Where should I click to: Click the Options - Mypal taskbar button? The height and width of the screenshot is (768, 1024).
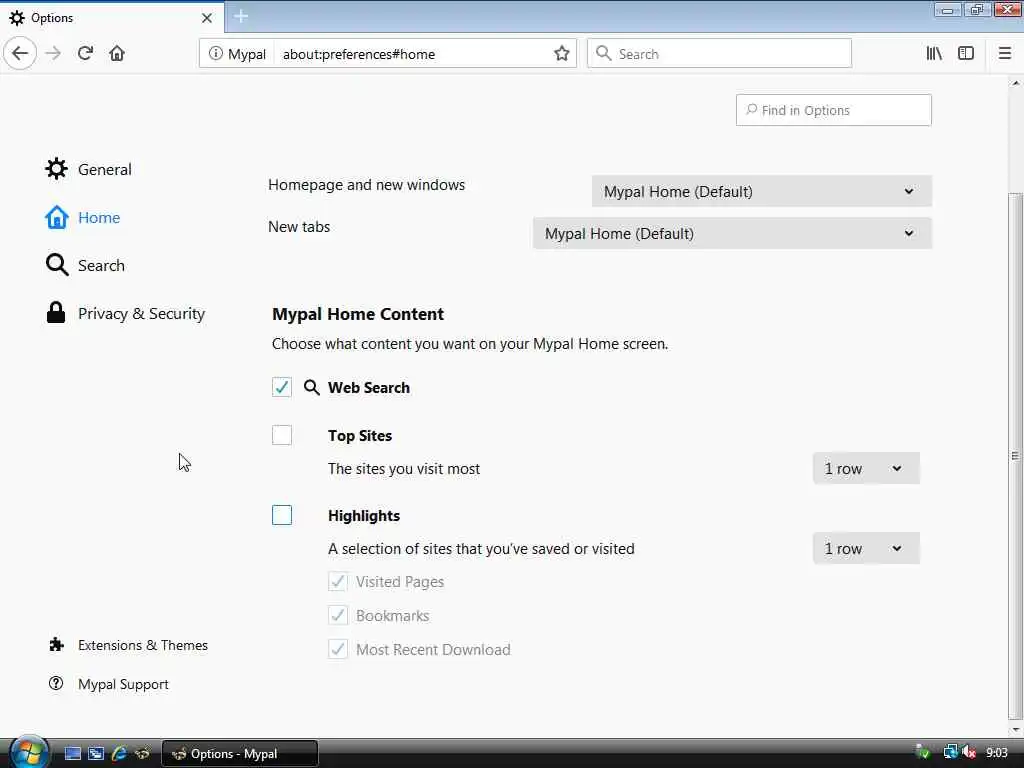pos(240,754)
